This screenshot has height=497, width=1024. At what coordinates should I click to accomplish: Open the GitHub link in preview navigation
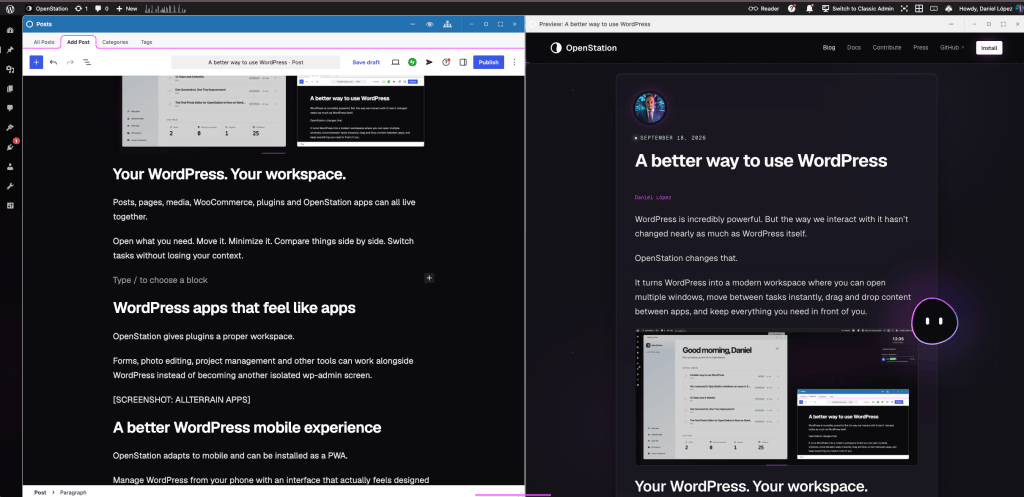click(x=952, y=48)
